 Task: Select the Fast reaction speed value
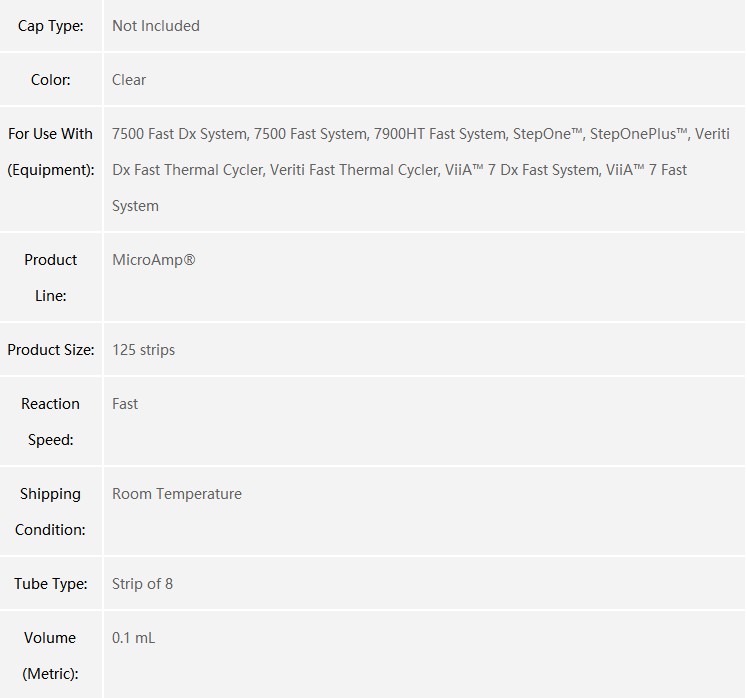point(125,404)
